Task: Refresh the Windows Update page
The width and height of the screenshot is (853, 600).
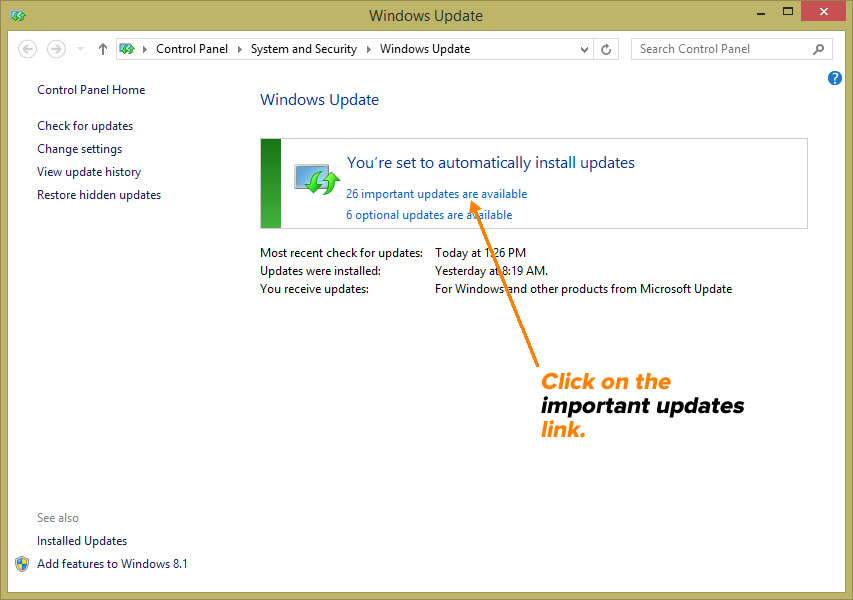Action: point(605,49)
